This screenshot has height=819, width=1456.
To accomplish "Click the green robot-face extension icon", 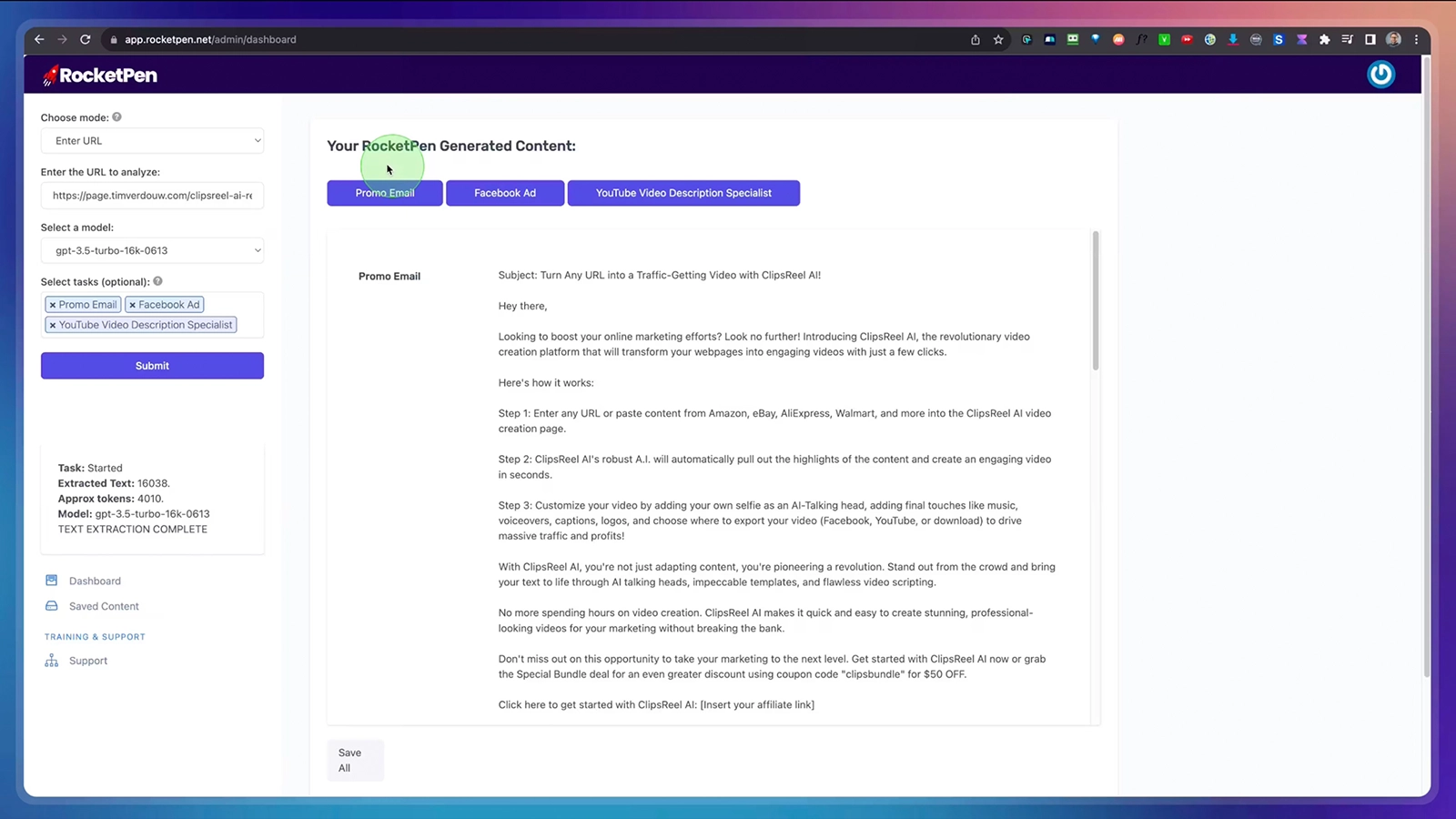I will [1073, 39].
